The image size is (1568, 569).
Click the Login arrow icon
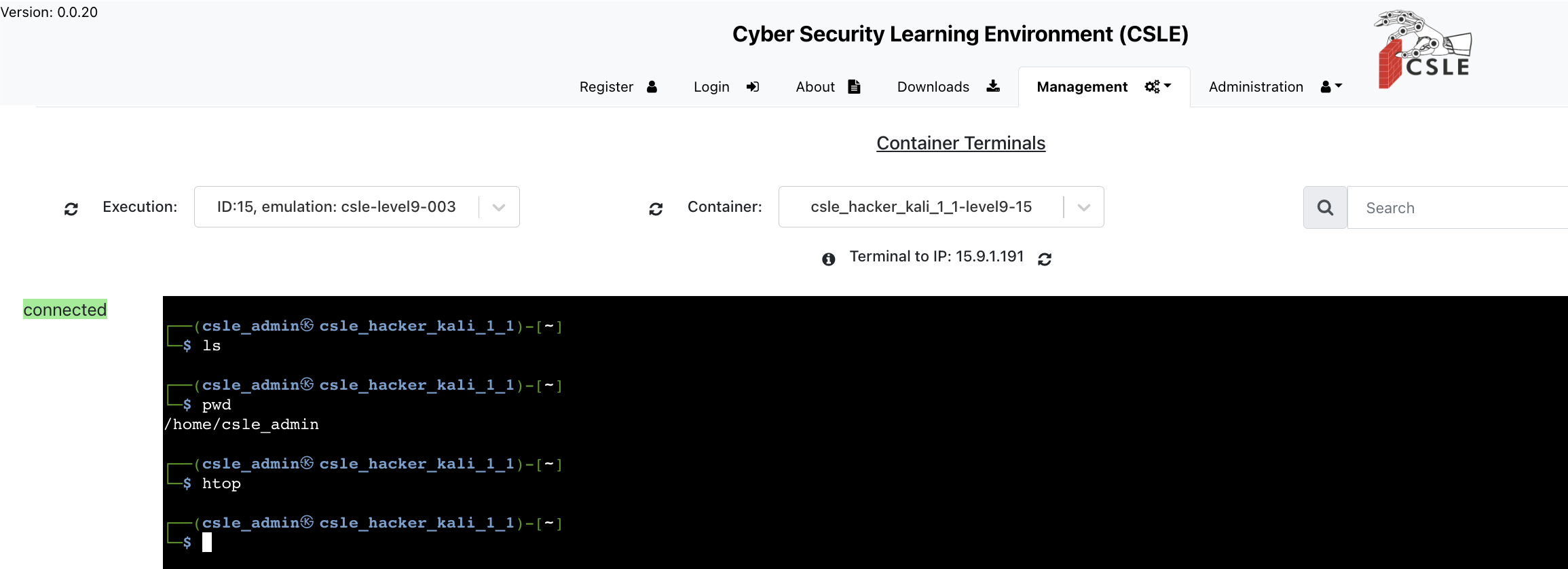753,87
